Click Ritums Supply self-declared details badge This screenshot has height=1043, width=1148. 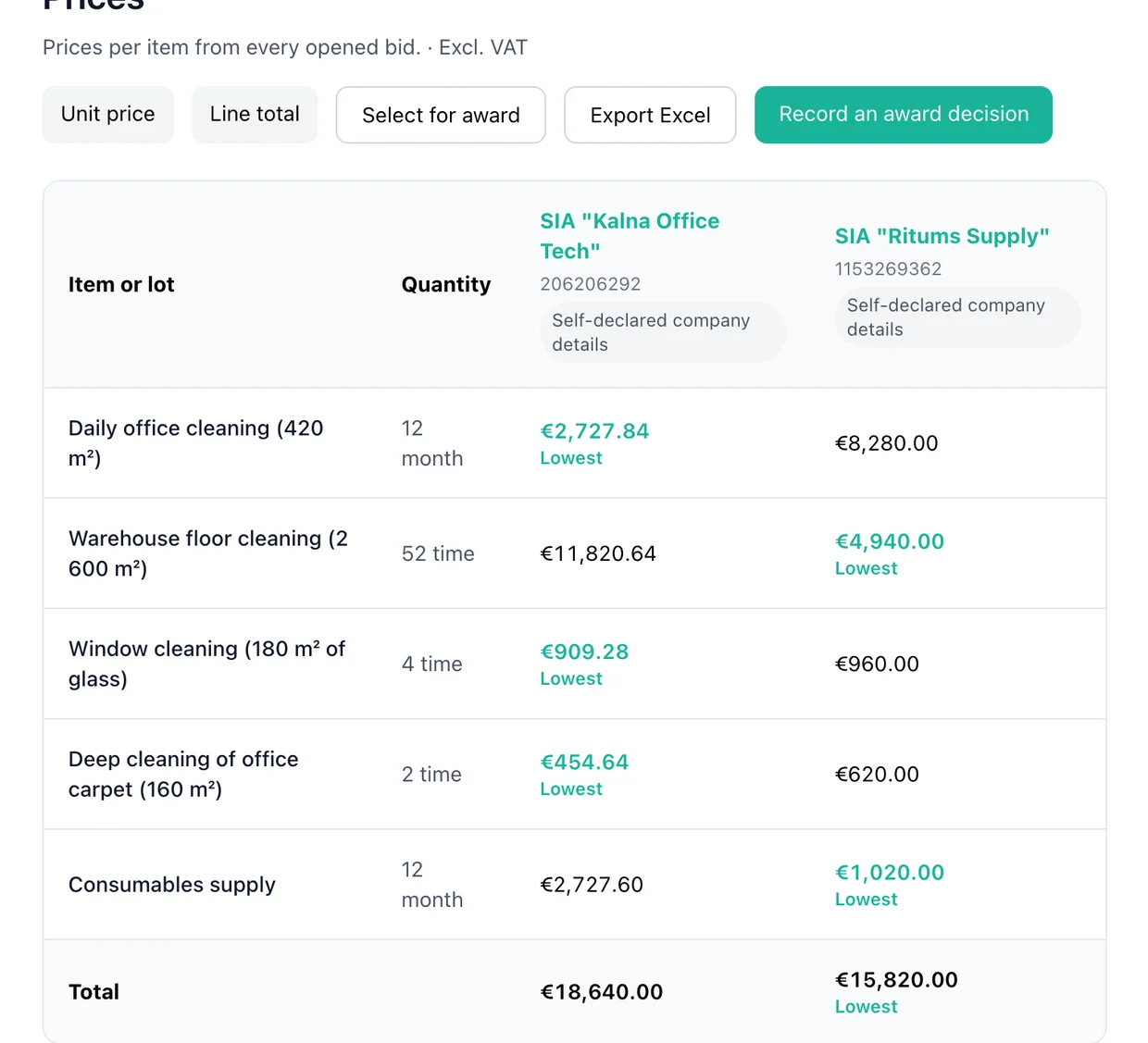coord(958,317)
